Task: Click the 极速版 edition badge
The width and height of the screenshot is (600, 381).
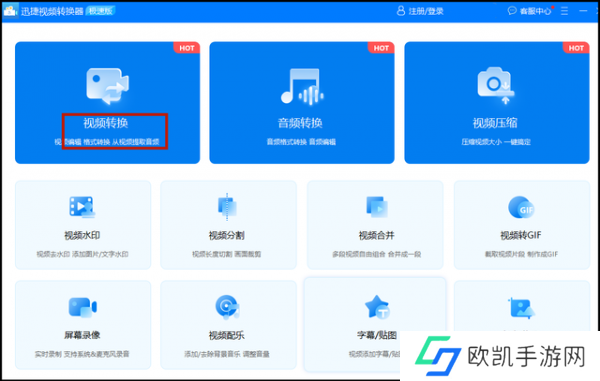Action: point(101,11)
